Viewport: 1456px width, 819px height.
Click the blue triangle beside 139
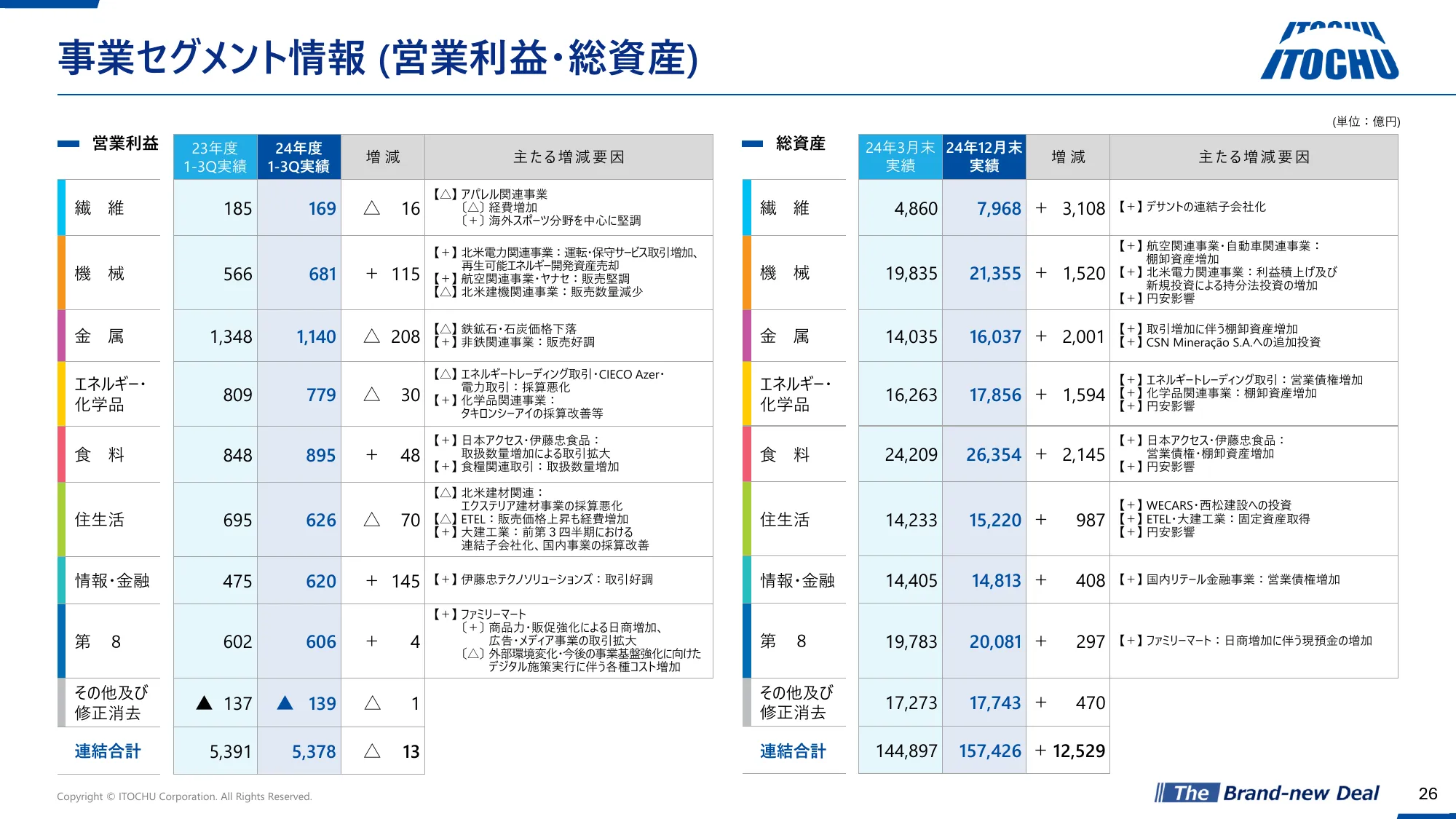point(285,703)
